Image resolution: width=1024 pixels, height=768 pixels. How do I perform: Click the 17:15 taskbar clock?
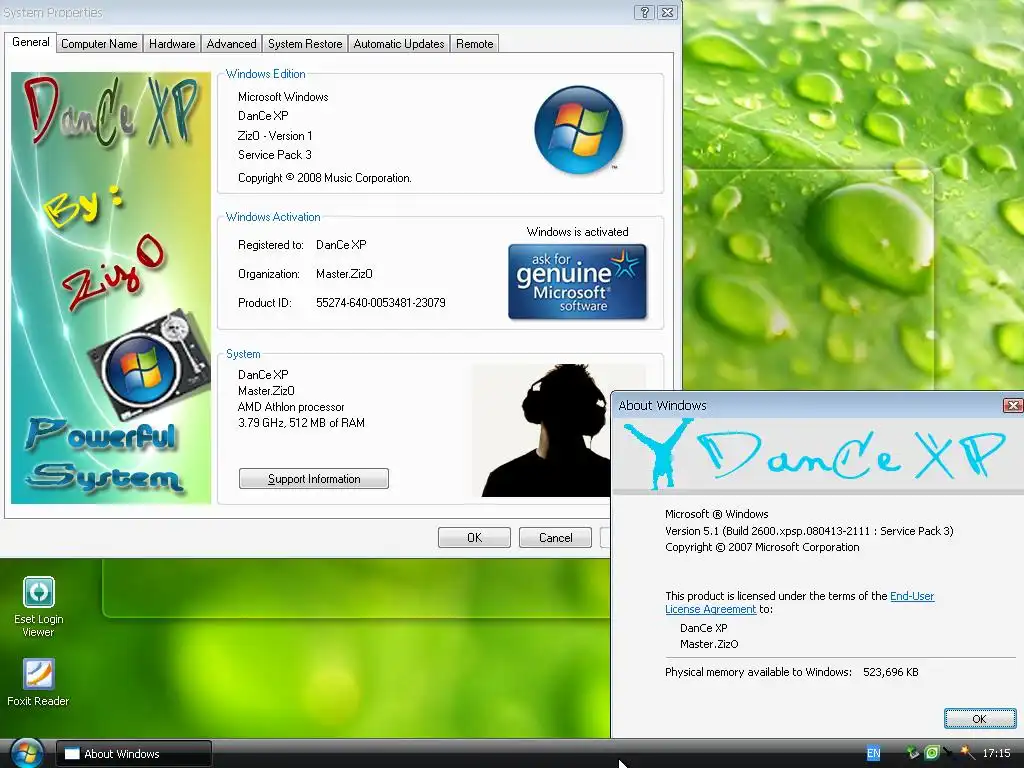pos(996,753)
